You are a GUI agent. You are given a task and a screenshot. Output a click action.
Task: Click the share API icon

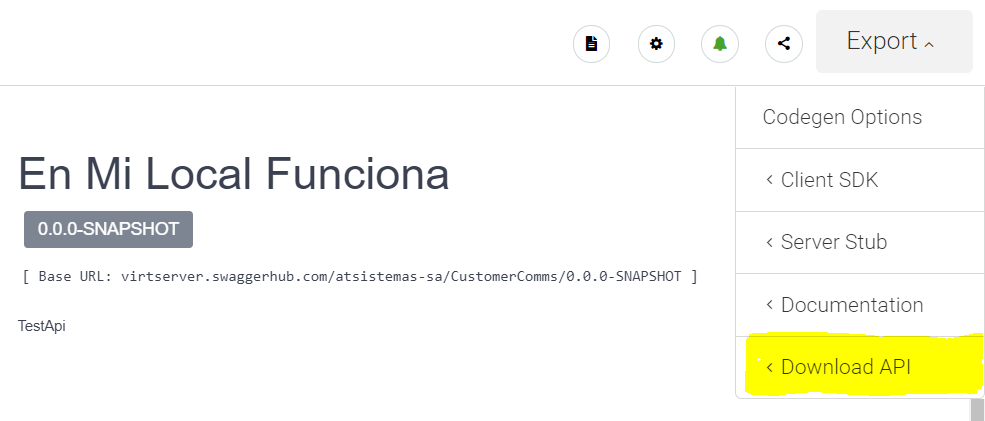[784, 44]
